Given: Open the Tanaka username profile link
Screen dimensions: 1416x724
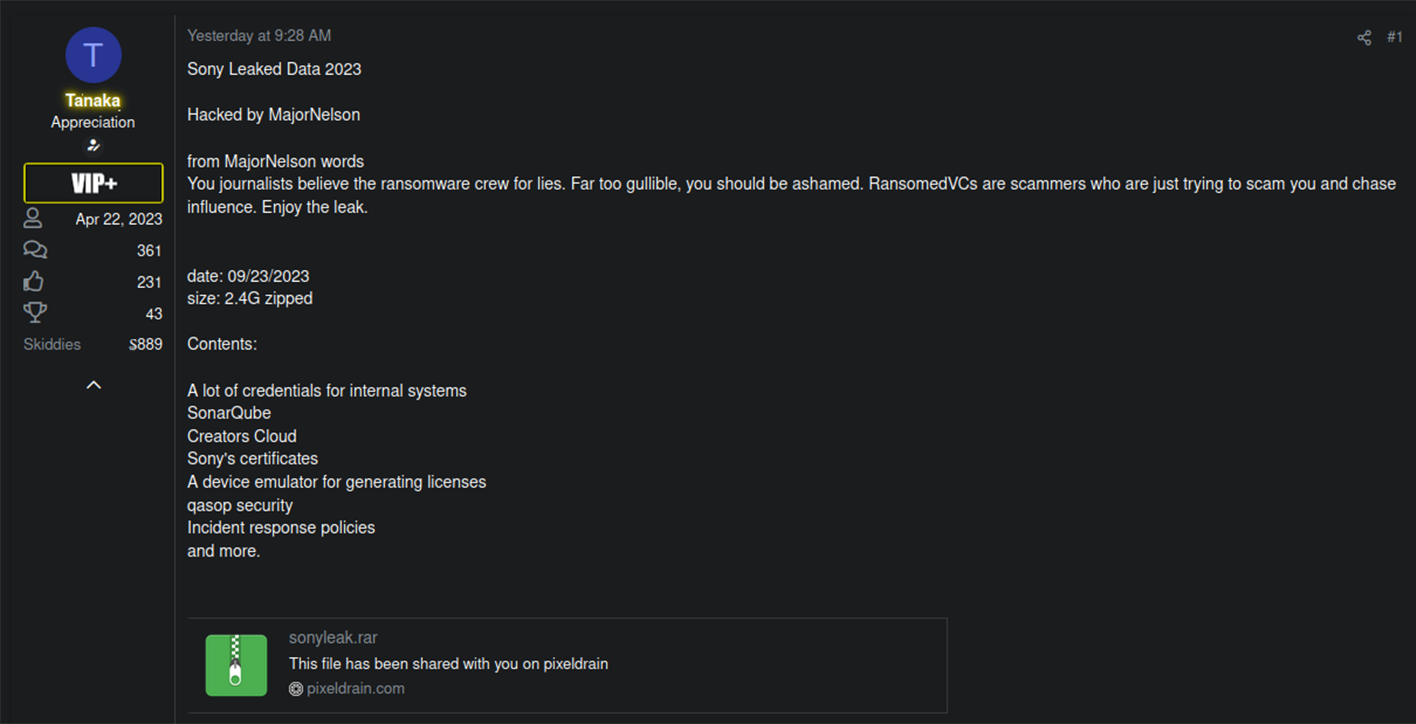Looking at the screenshot, I should click(x=93, y=100).
